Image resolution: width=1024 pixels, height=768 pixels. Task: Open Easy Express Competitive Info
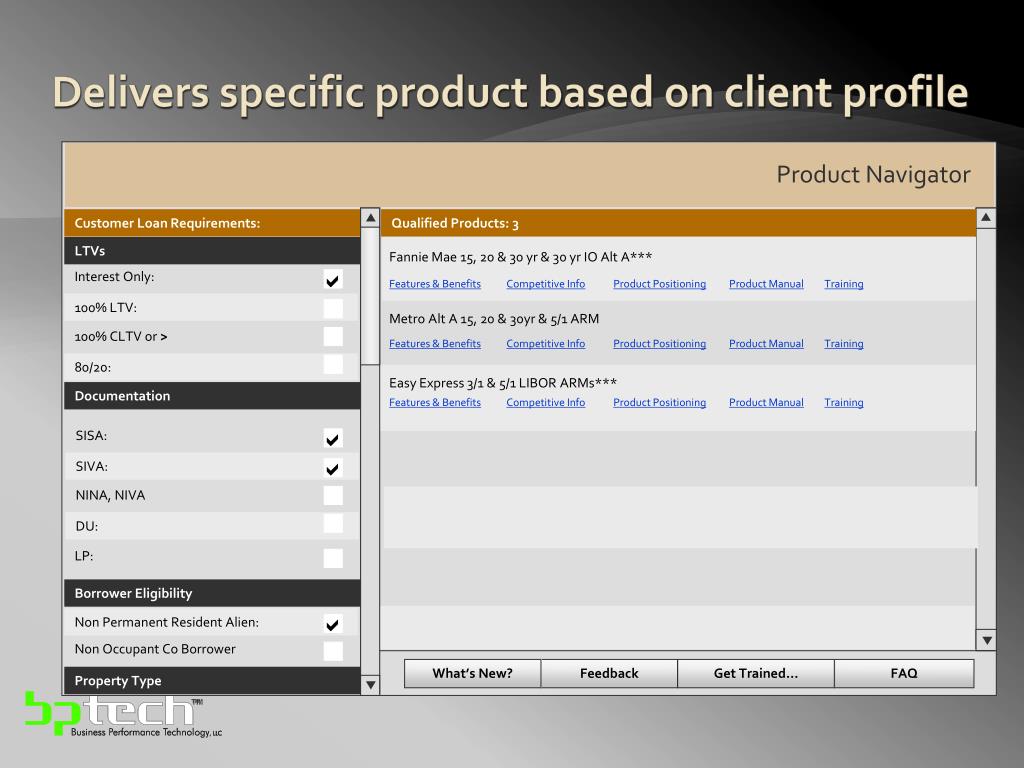(x=545, y=402)
